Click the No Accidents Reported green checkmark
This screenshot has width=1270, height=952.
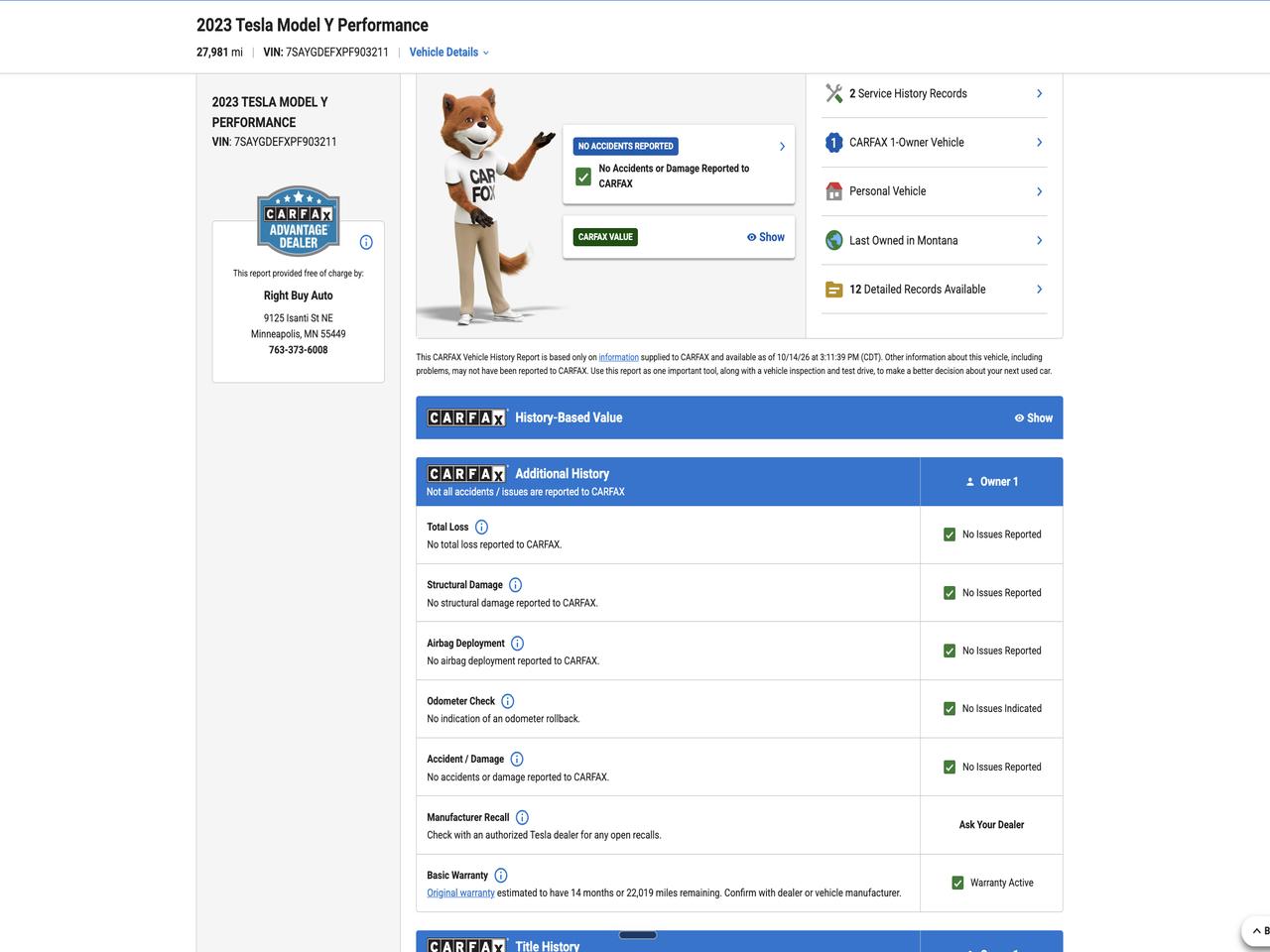583,177
